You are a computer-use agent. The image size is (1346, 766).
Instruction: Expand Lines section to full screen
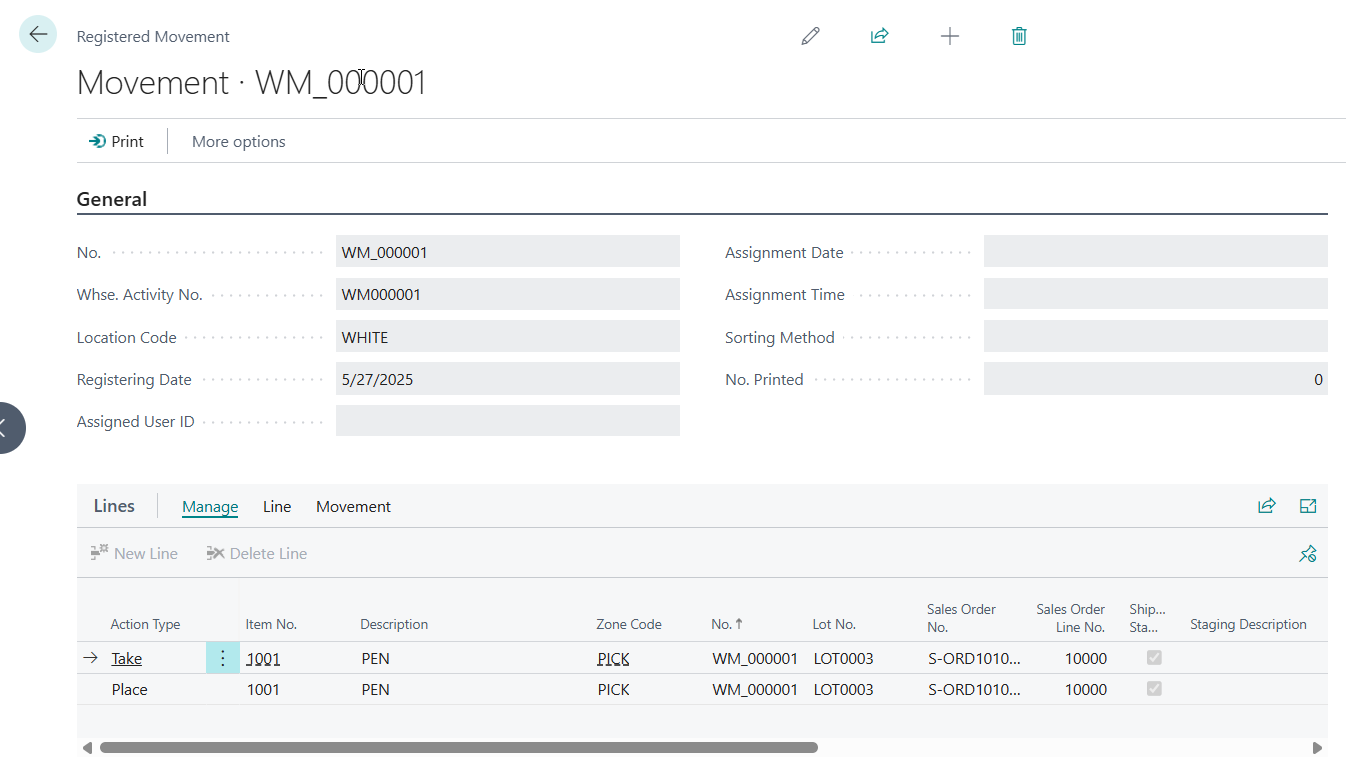(1307, 506)
